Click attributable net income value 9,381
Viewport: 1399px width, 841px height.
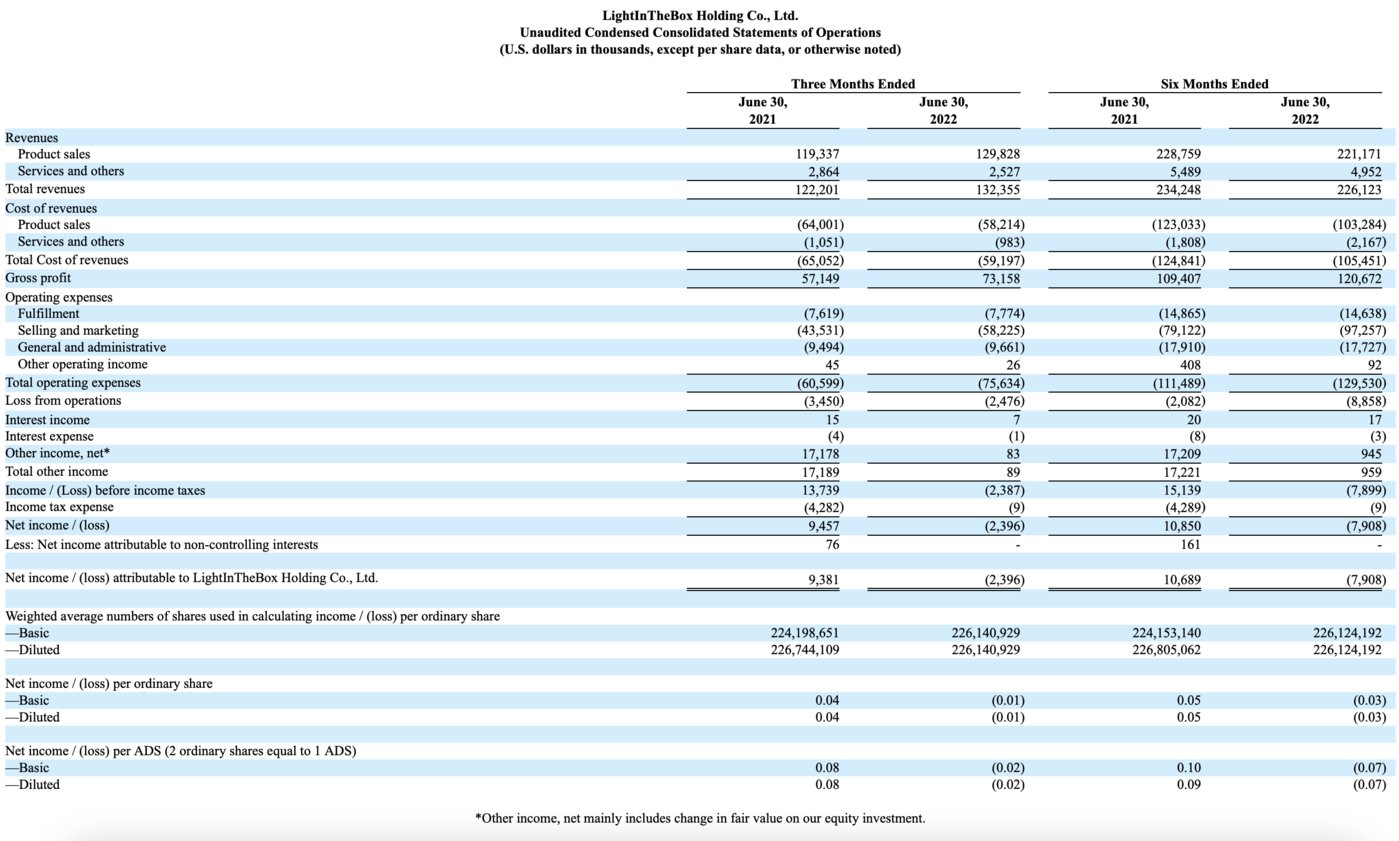(x=823, y=580)
